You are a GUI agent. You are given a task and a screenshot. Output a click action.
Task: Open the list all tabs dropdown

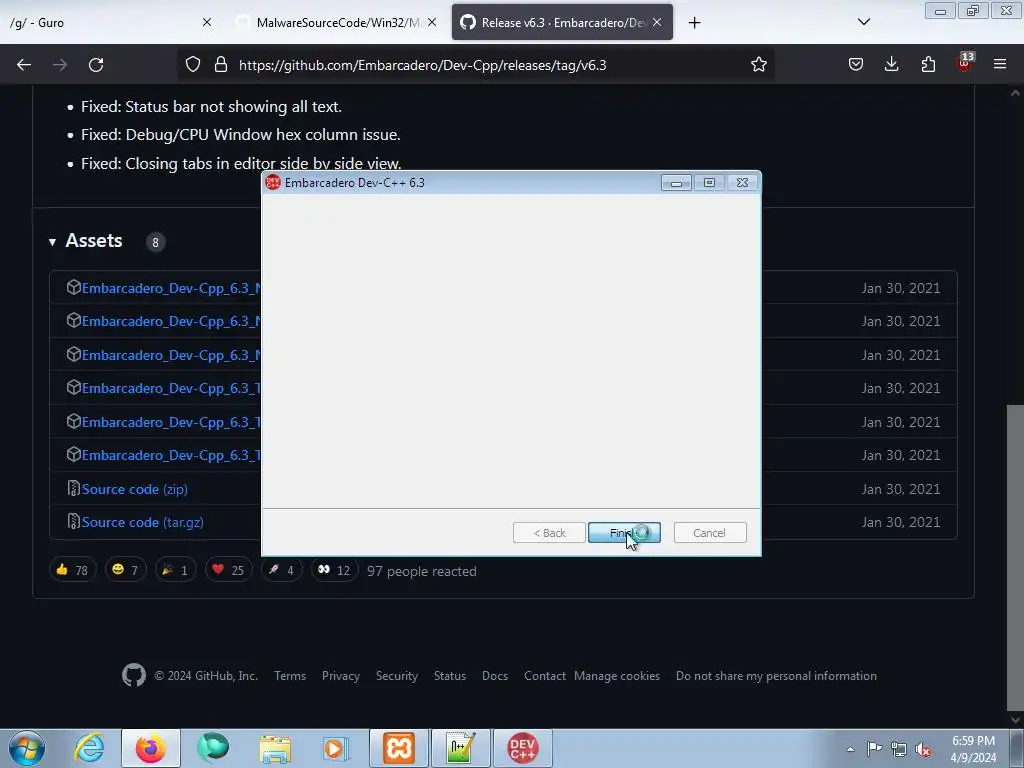click(863, 23)
